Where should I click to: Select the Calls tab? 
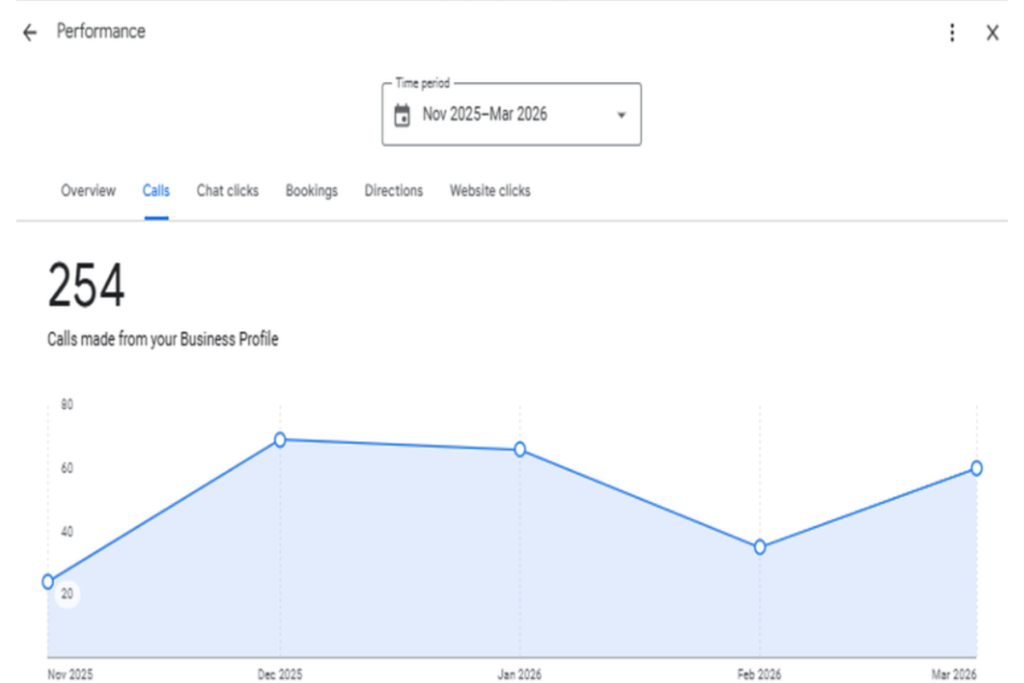click(x=156, y=191)
